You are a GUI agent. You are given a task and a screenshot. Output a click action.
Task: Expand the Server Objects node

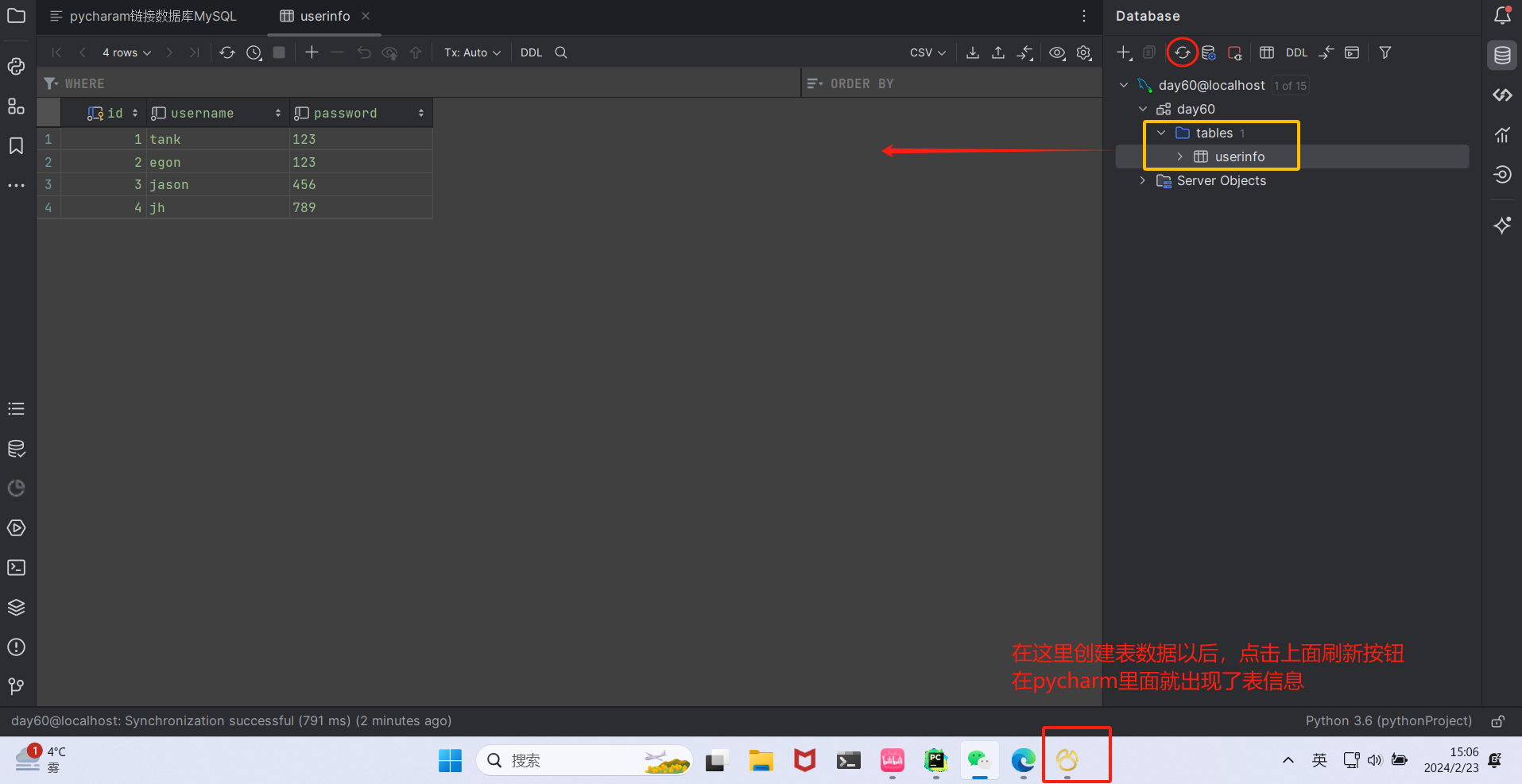pos(1143,180)
